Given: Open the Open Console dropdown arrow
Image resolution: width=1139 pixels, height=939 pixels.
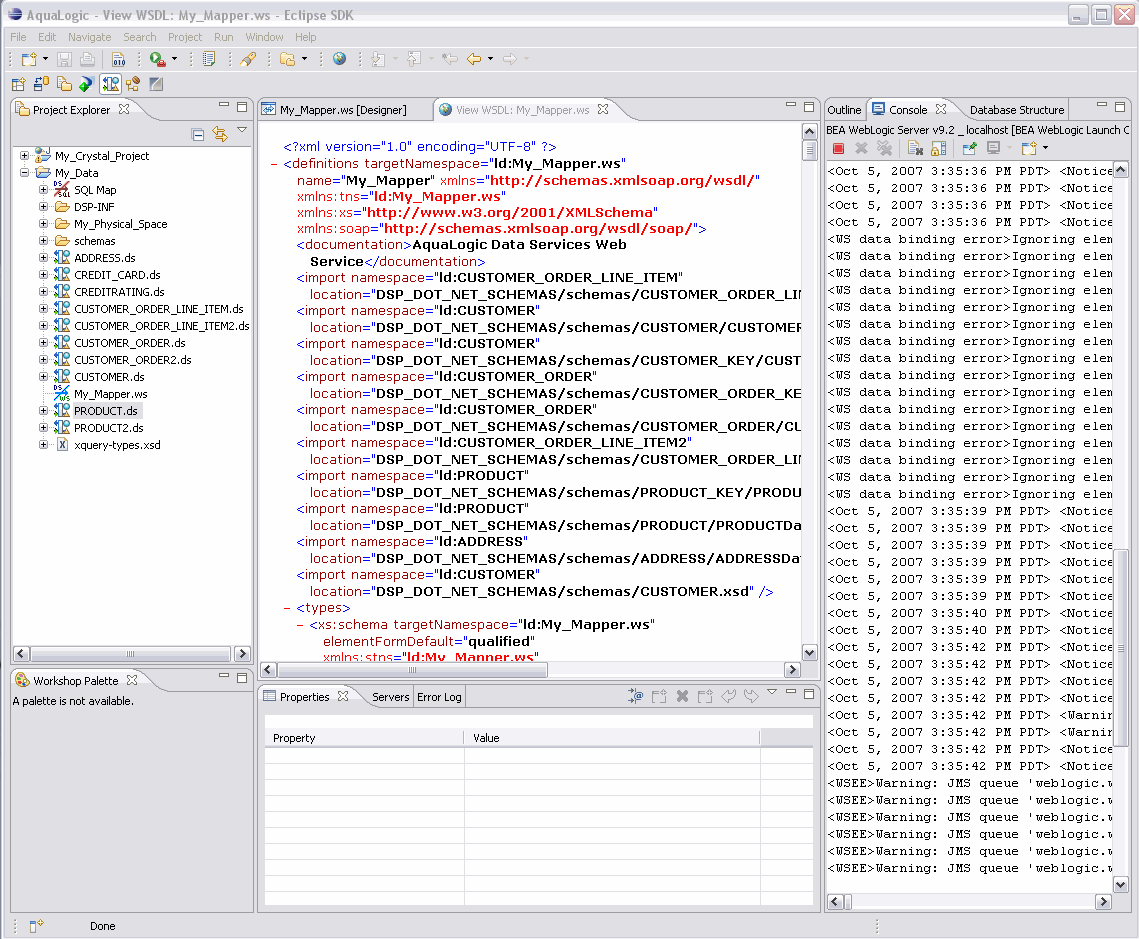Looking at the screenshot, I should [1045, 148].
